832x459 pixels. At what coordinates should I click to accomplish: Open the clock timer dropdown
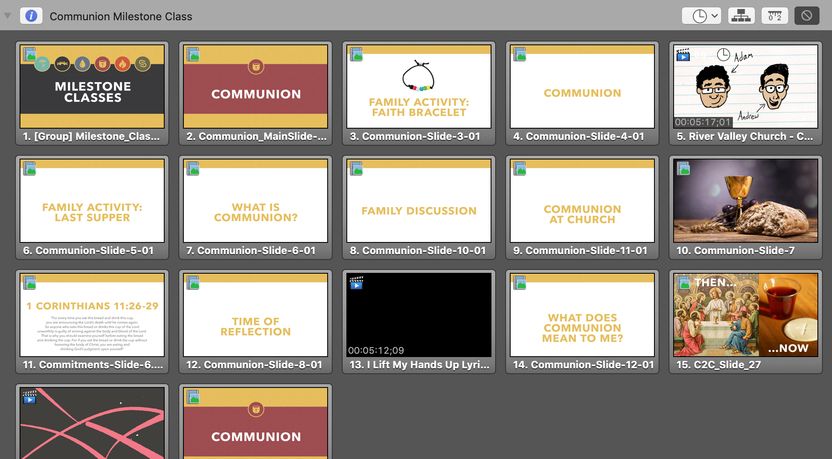[701, 16]
